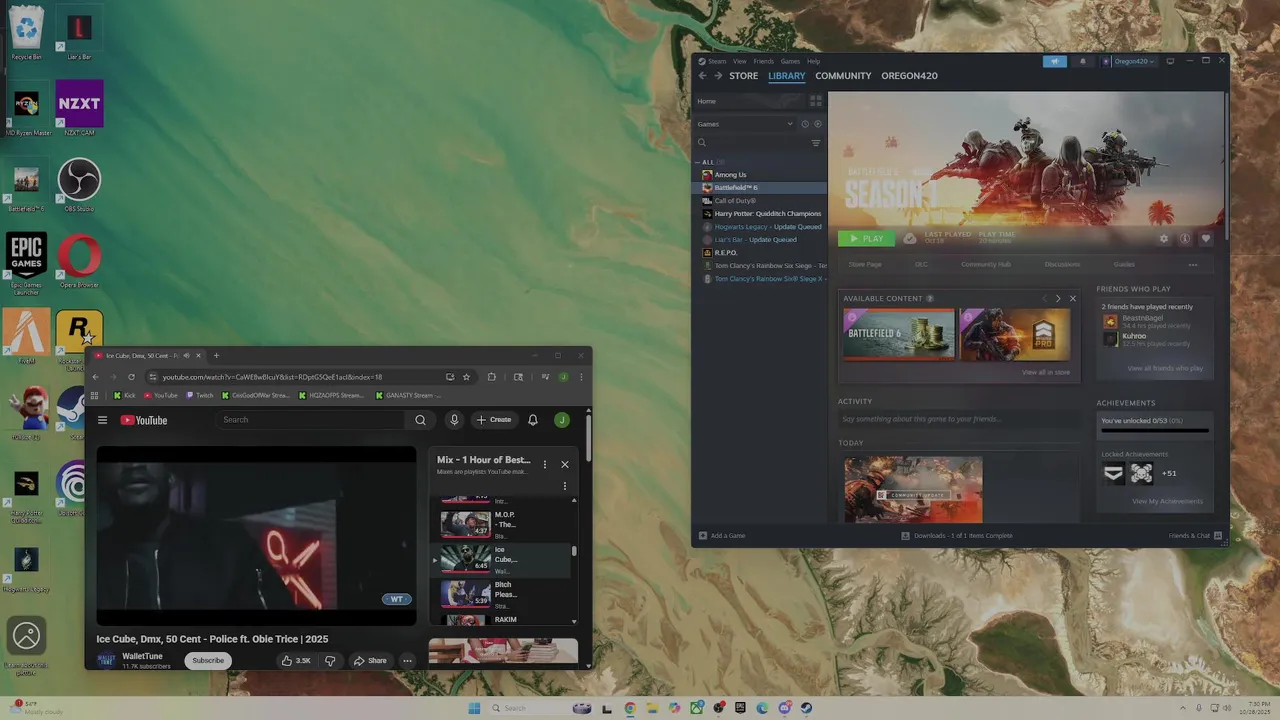The width and height of the screenshot is (1280, 720).
Task: Toggle sort by recent activity clock icon
Action: point(805,124)
